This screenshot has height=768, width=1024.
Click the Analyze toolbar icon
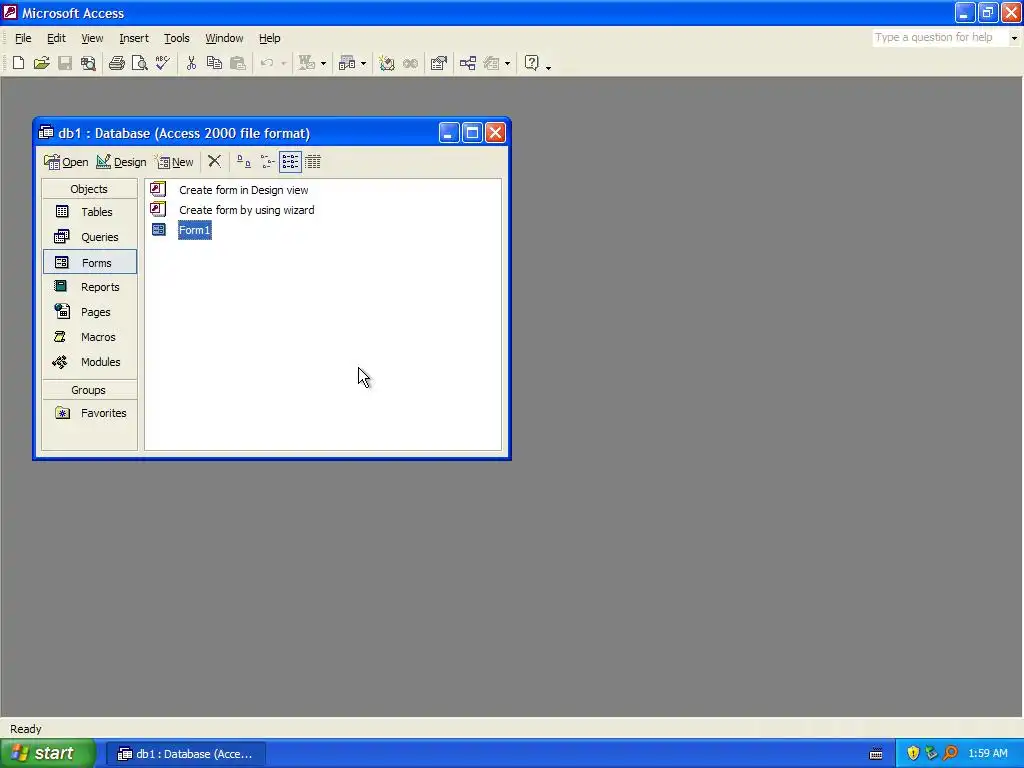pos(347,63)
